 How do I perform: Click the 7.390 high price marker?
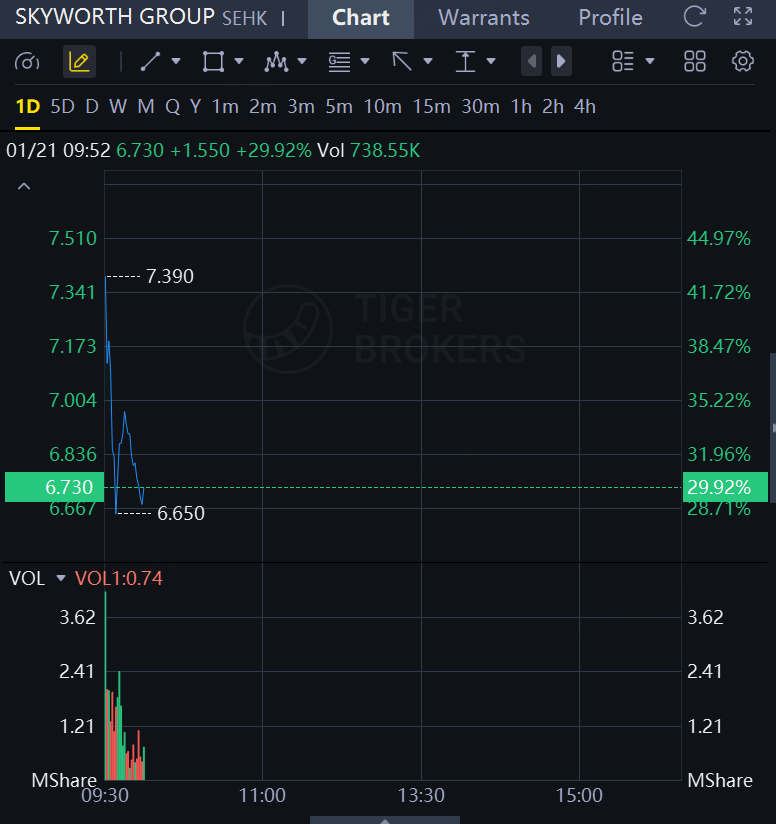[170, 276]
